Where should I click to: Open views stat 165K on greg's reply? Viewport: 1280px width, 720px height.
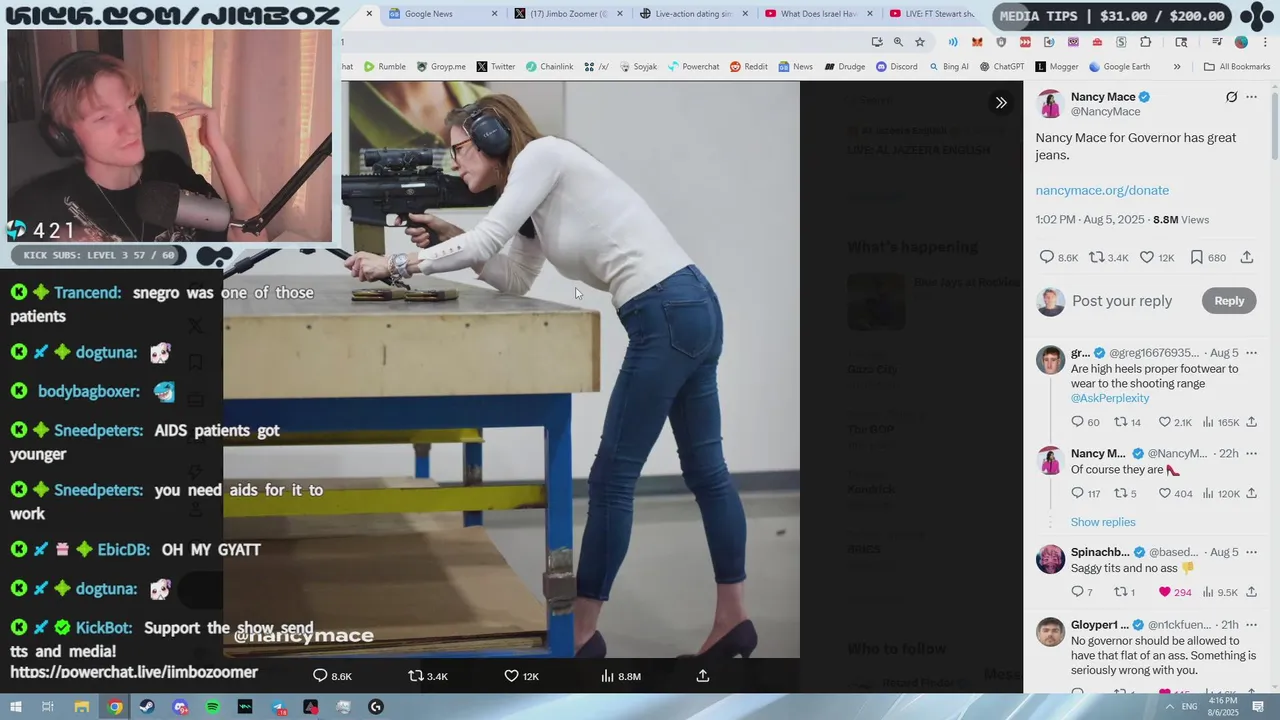[1220, 422]
